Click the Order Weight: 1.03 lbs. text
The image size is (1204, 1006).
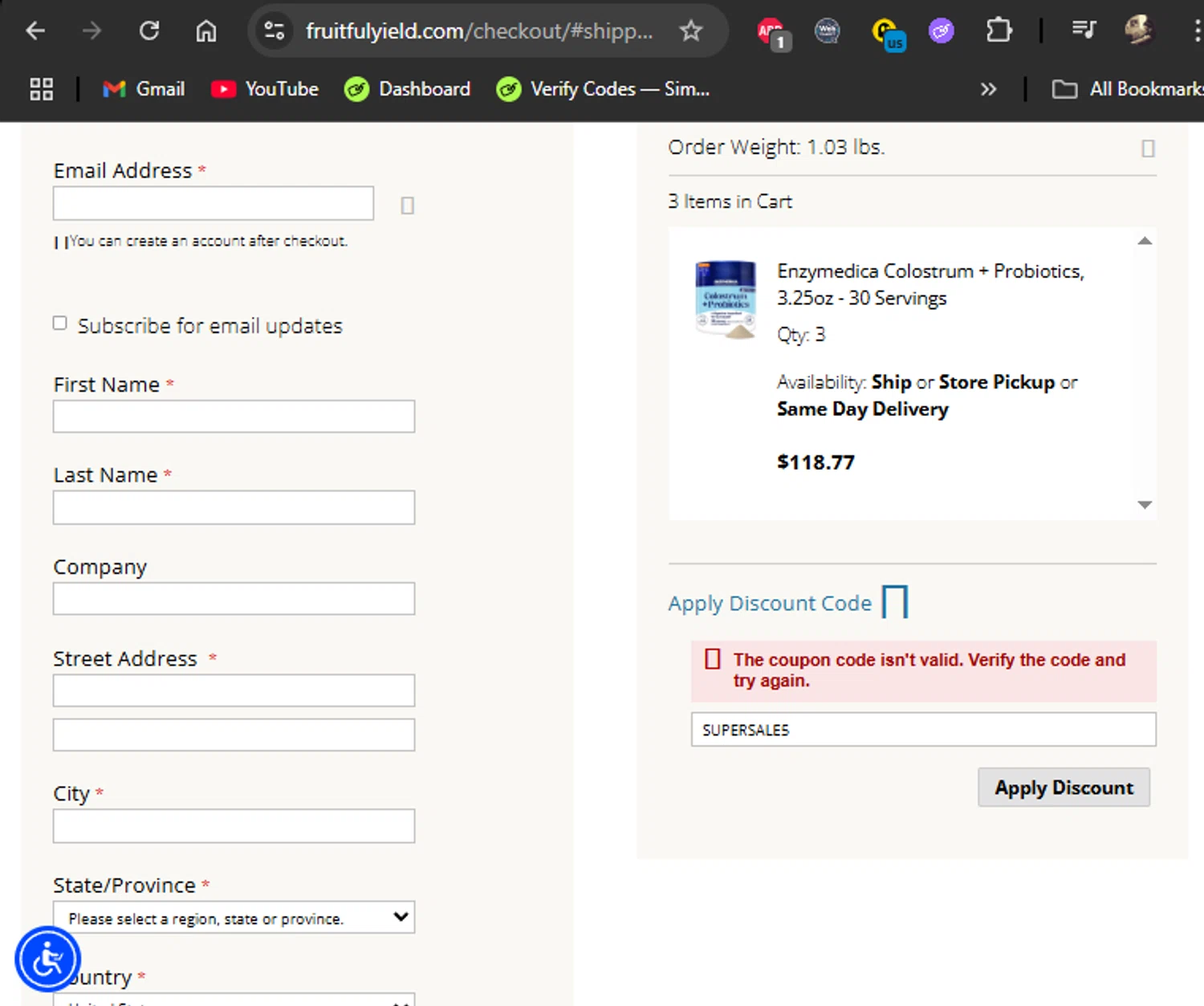pyautogui.click(x=776, y=148)
